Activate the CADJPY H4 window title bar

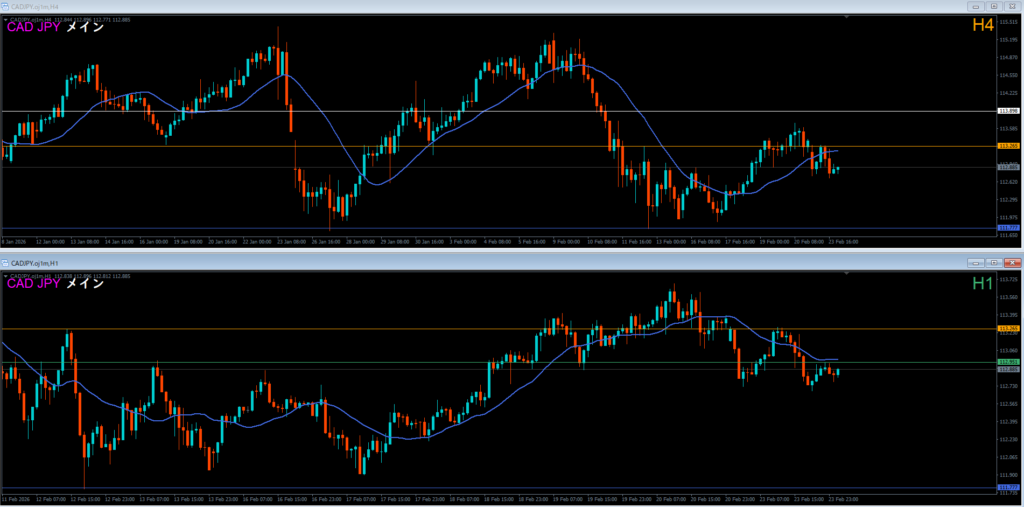pos(400,6)
